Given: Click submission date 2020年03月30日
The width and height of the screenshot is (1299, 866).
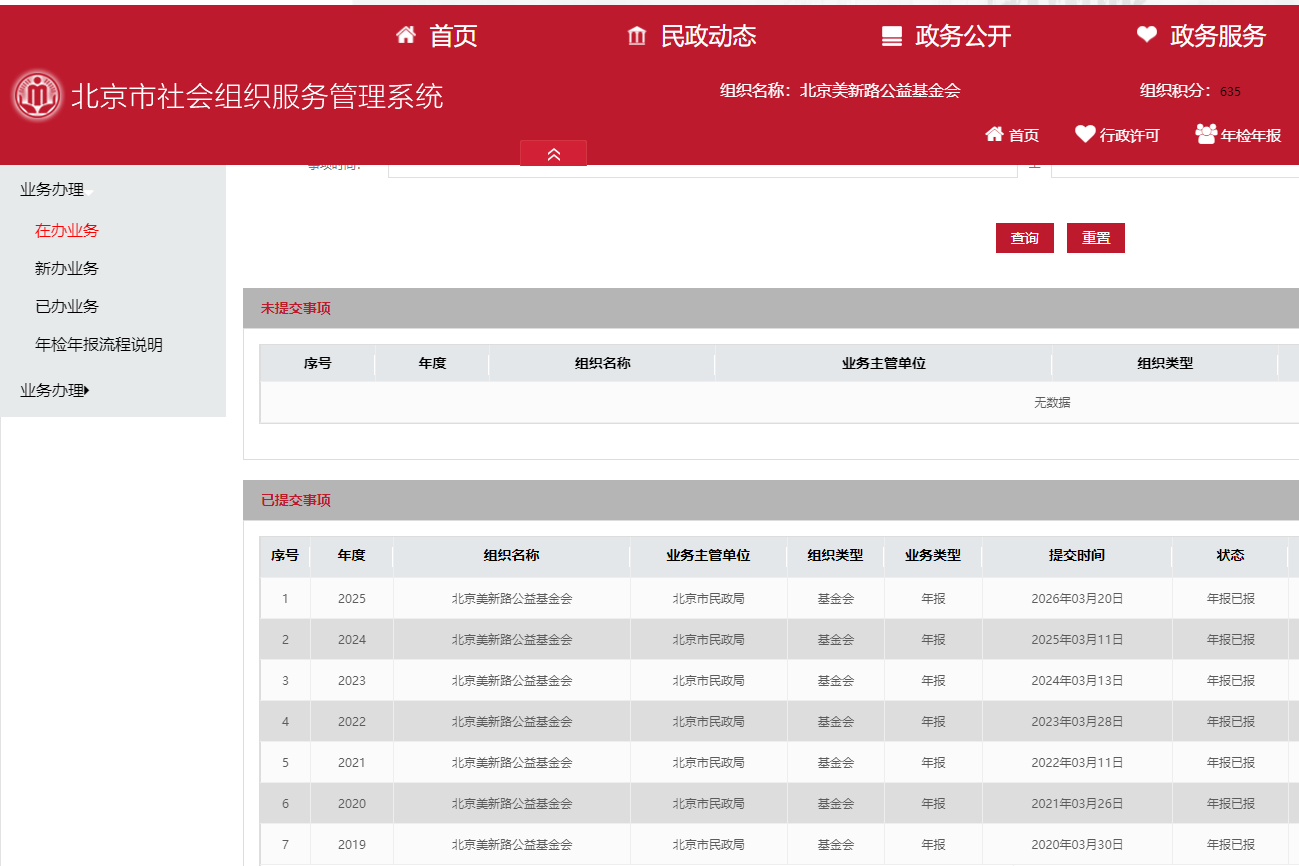Looking at the screenshot, I should (x=1077, y=844).
